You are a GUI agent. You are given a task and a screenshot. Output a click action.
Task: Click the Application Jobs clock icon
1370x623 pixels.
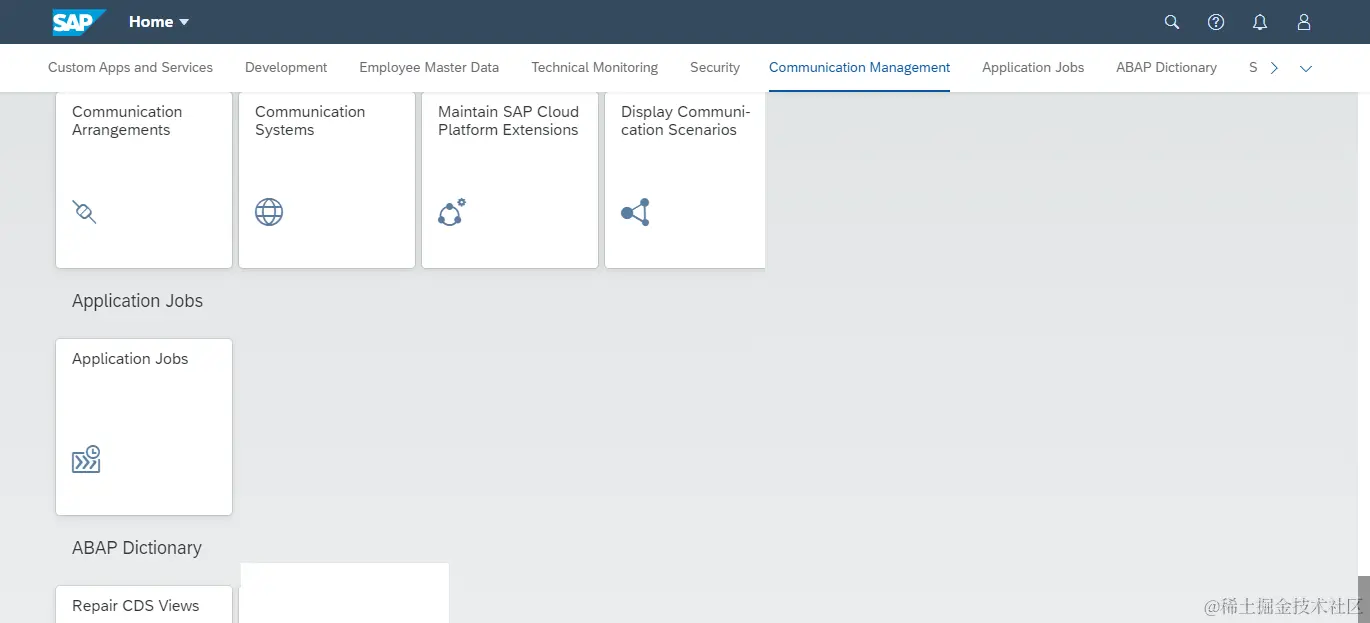(x=86, y=459)
